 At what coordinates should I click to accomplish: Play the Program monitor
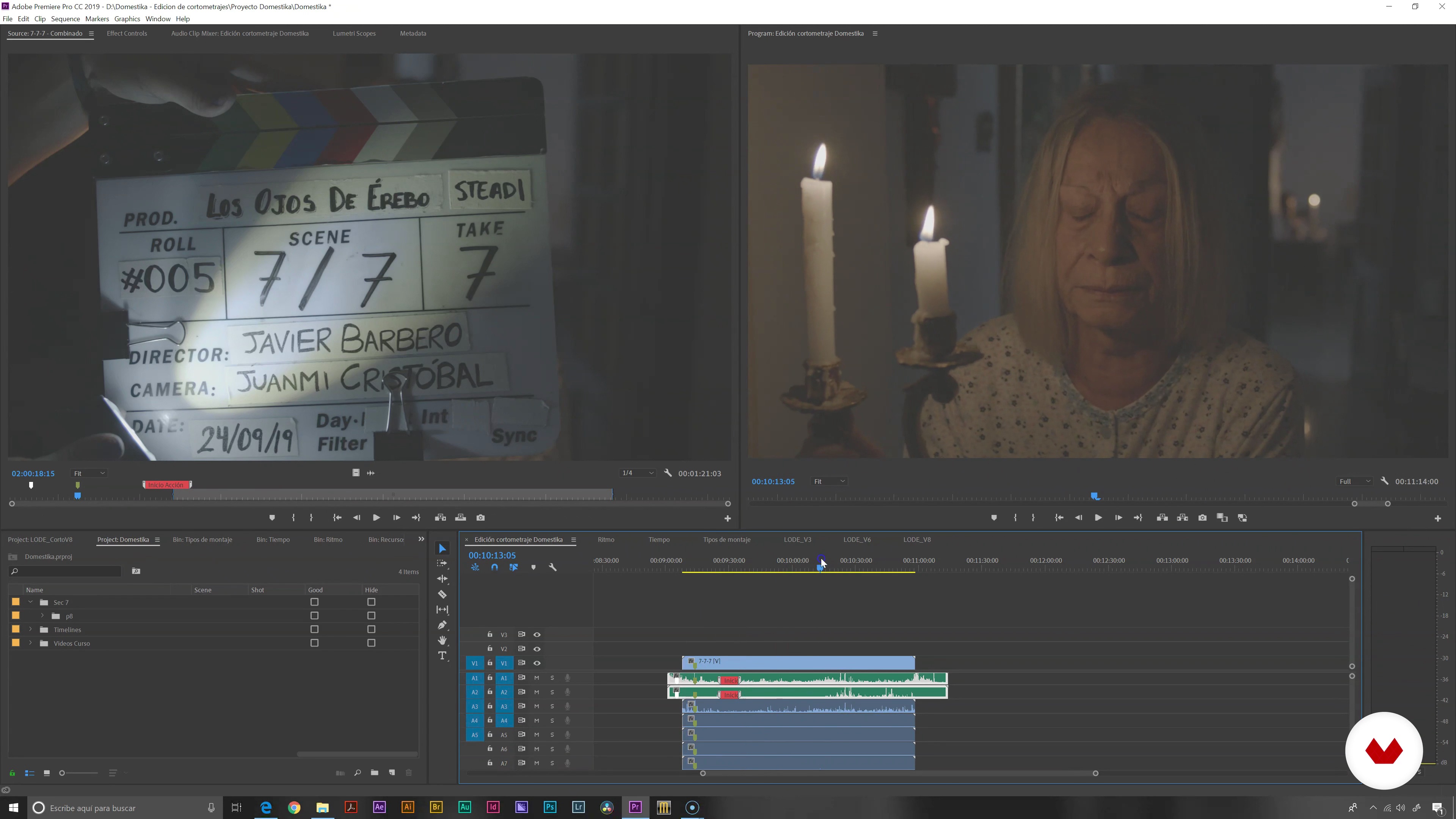point(1098,518)
